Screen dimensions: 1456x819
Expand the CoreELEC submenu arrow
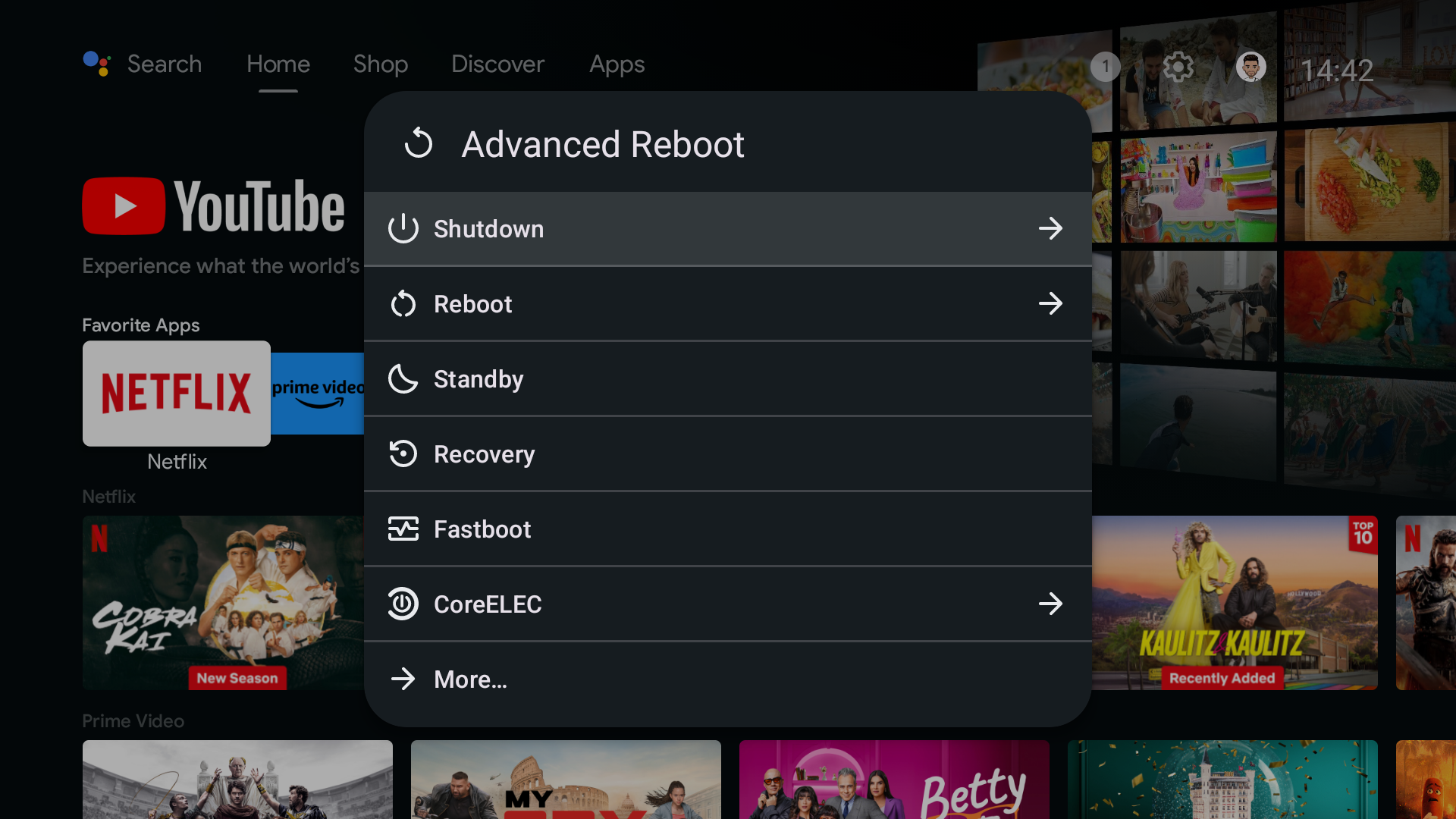point(1051,604)
